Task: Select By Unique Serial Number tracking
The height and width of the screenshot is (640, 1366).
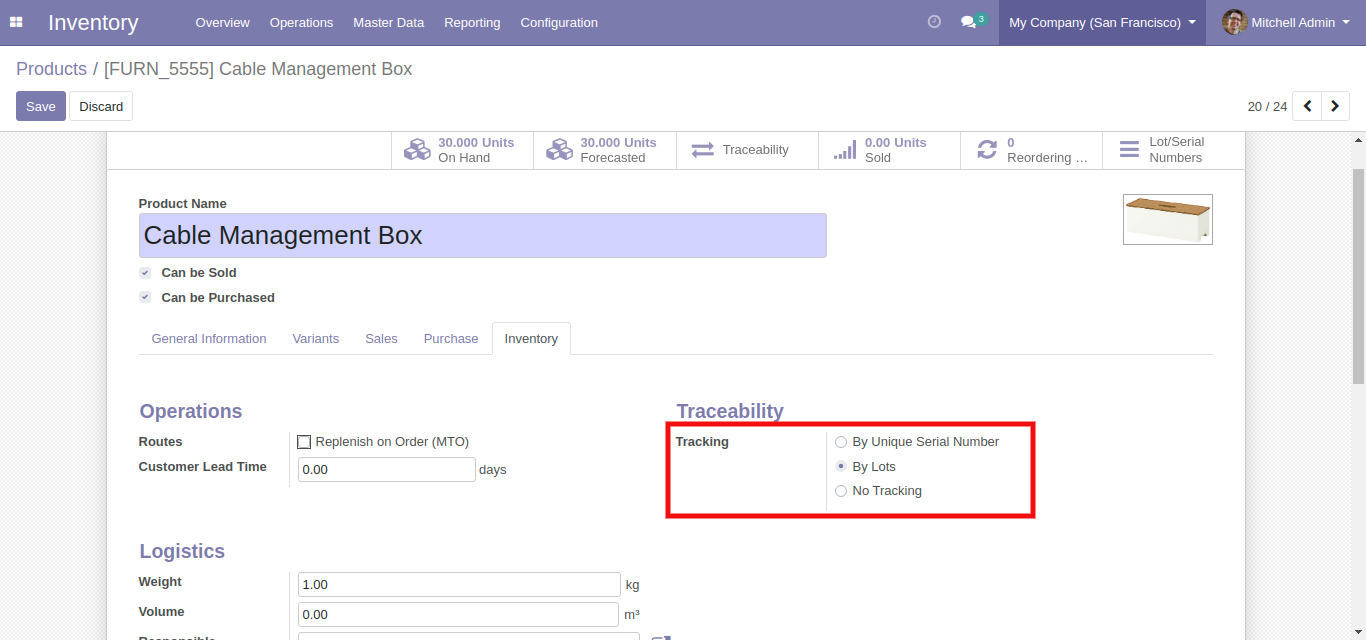Action: (x=841, y=442)
